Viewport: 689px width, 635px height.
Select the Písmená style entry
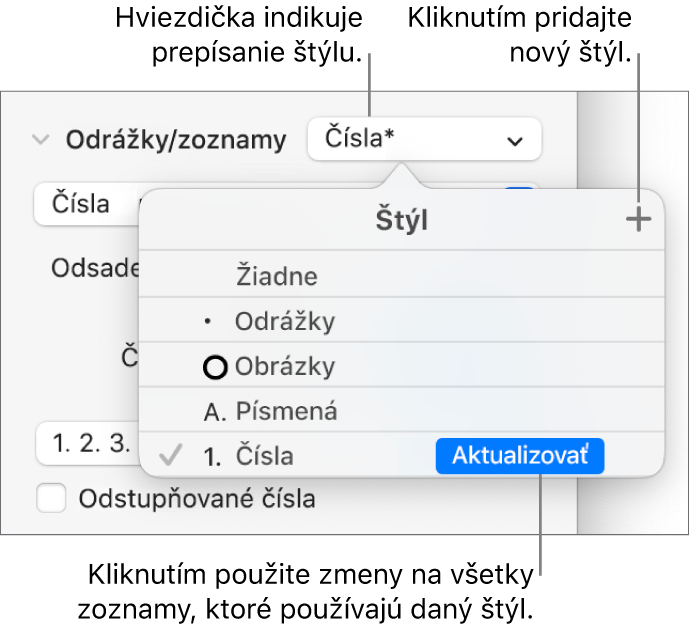pos(287,411)
